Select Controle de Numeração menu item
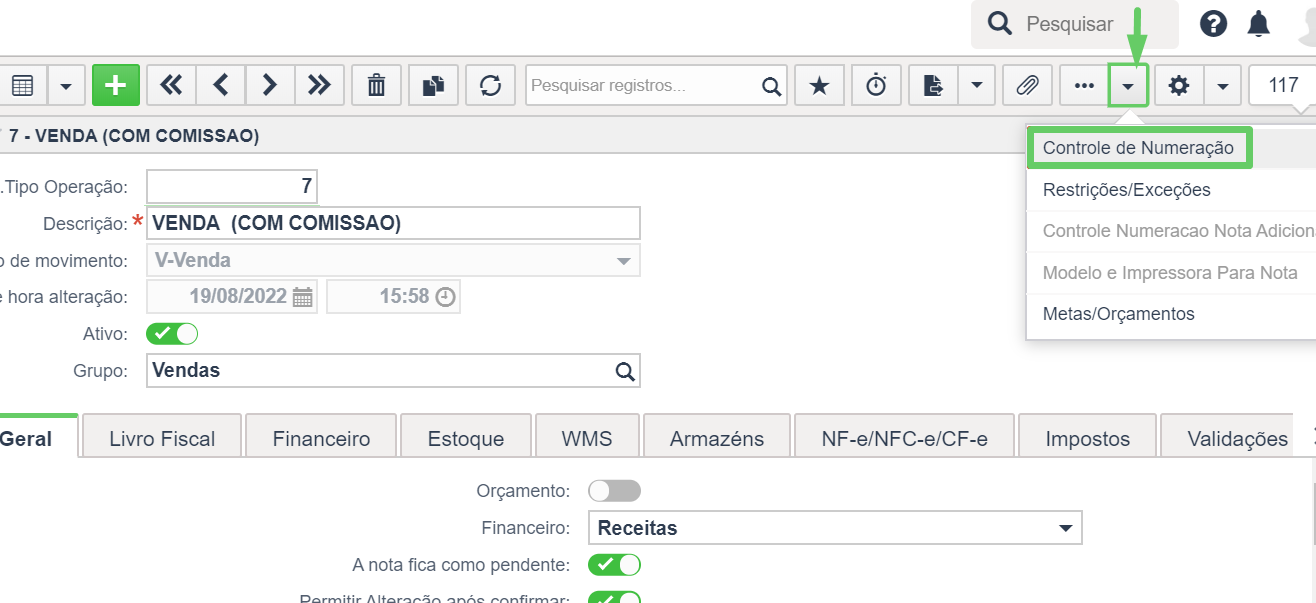Screen dimensions: 1316x603 [x=1138, y=148]
